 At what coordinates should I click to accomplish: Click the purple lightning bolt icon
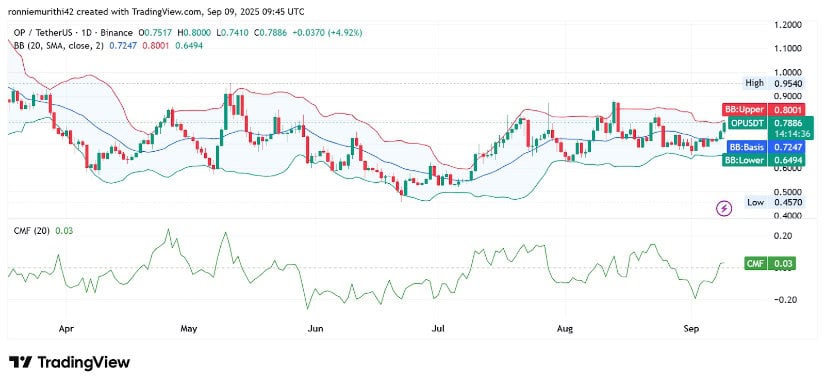(725, 208)
